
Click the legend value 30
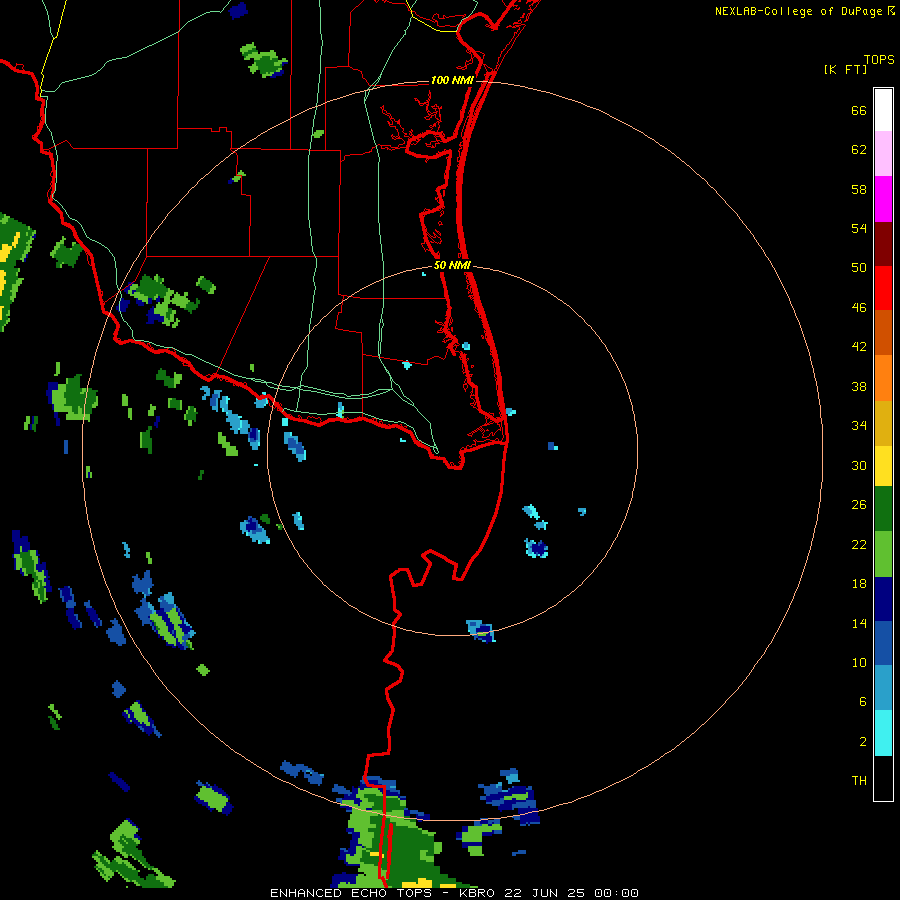tap(859, 465)
